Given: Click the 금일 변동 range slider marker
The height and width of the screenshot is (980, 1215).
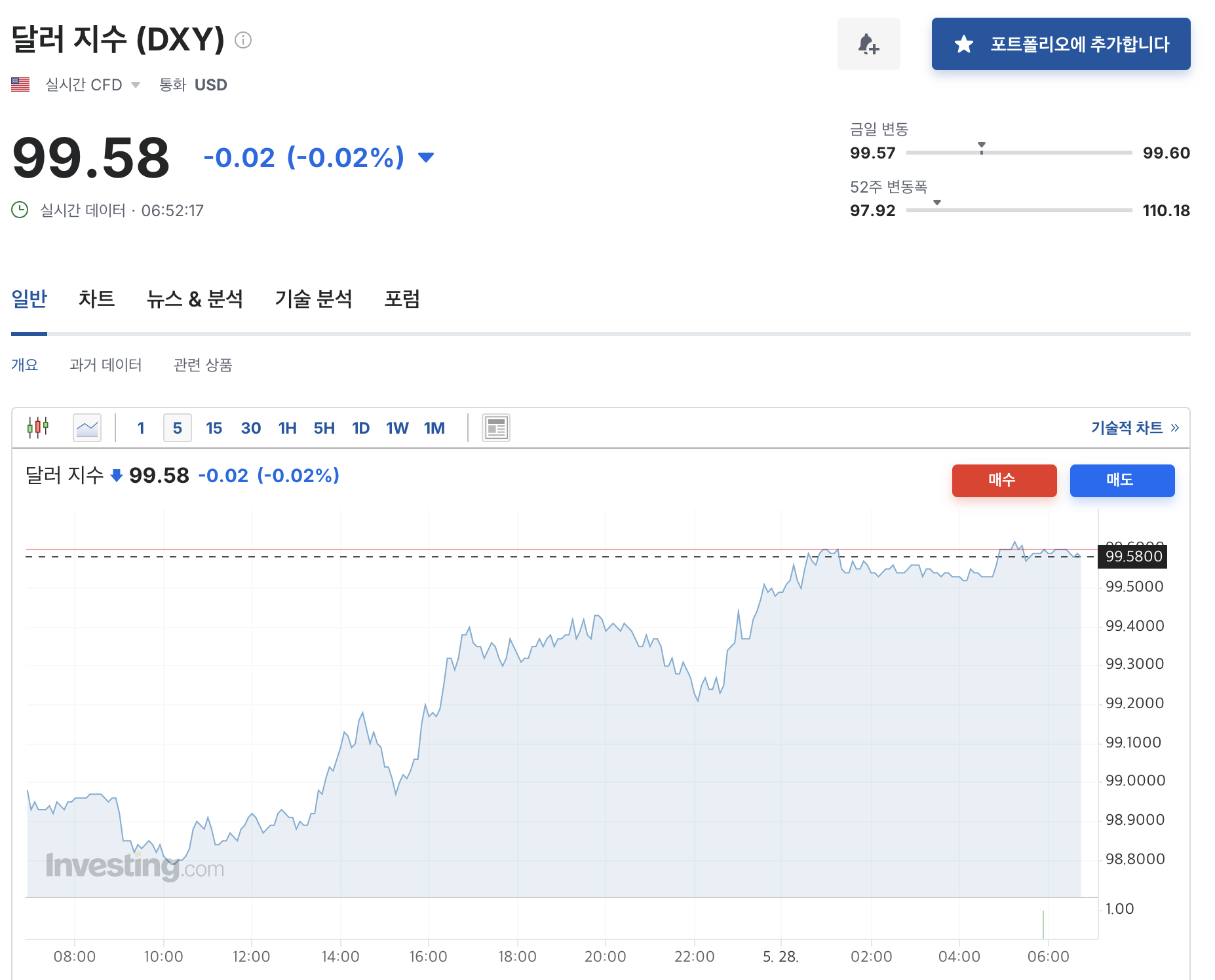Looking at the screenshot, I should 982,147.
